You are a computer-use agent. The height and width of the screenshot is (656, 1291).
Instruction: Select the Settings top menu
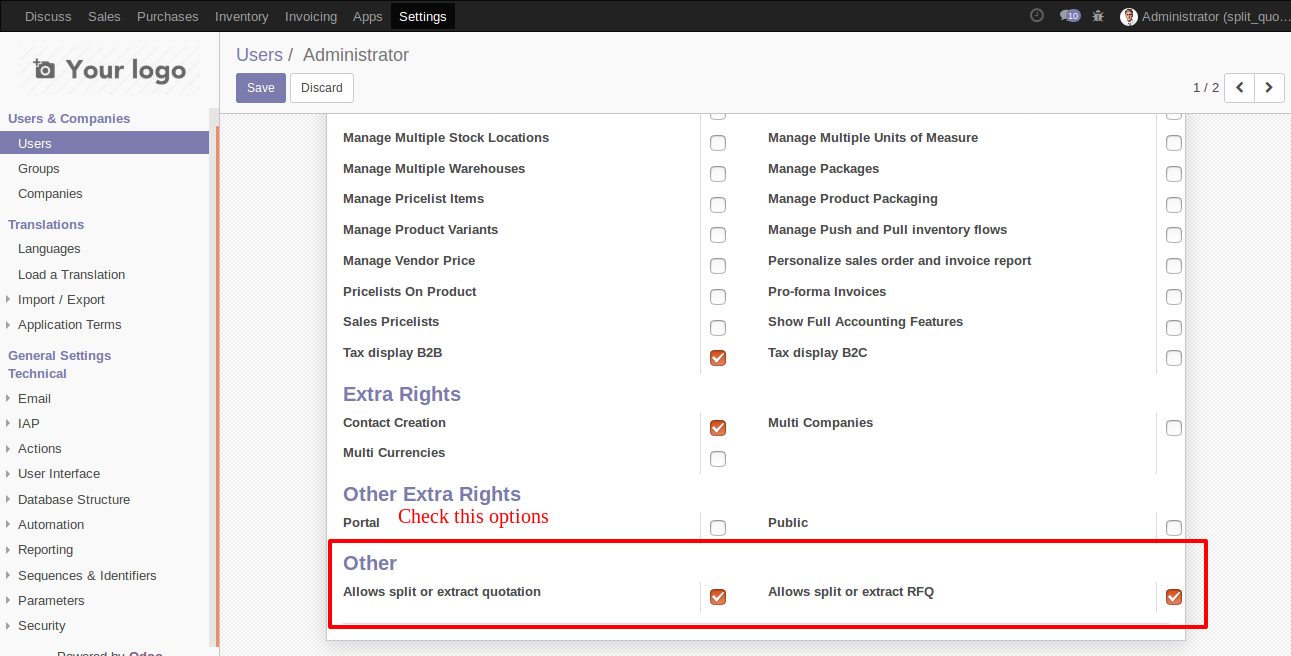click(422, 16)
